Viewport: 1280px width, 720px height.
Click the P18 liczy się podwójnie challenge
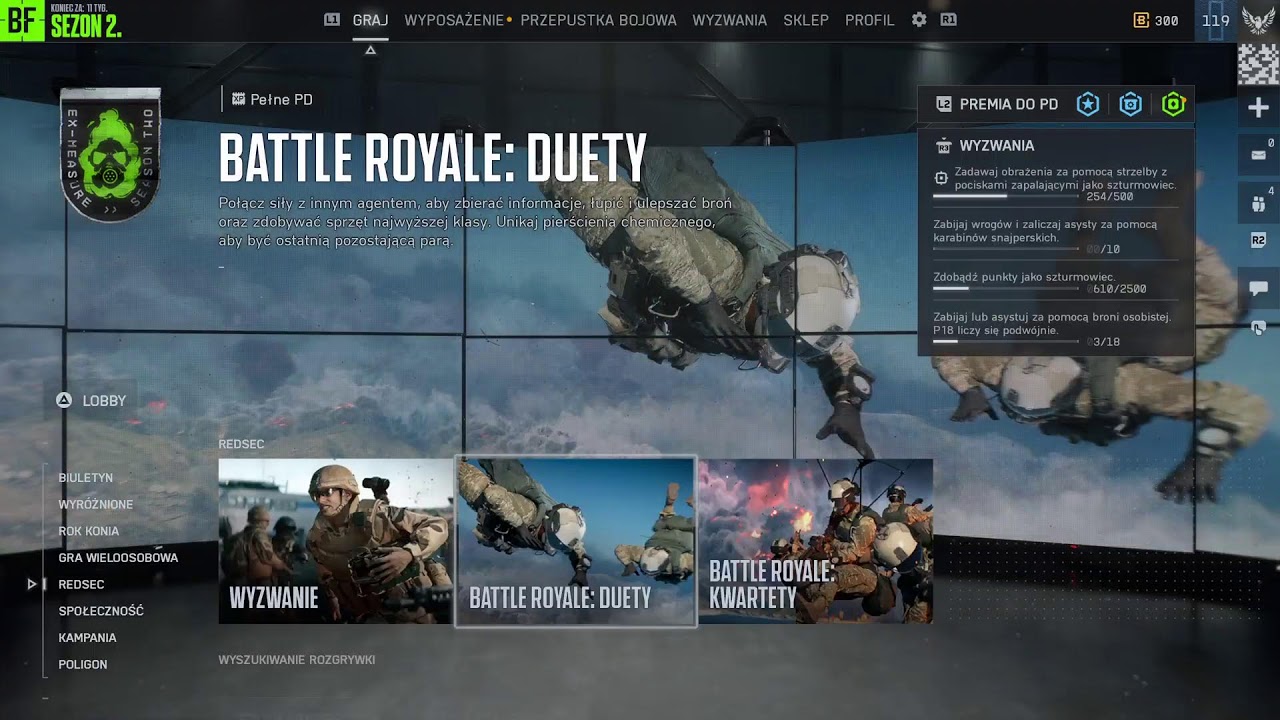coord(1052,323)
